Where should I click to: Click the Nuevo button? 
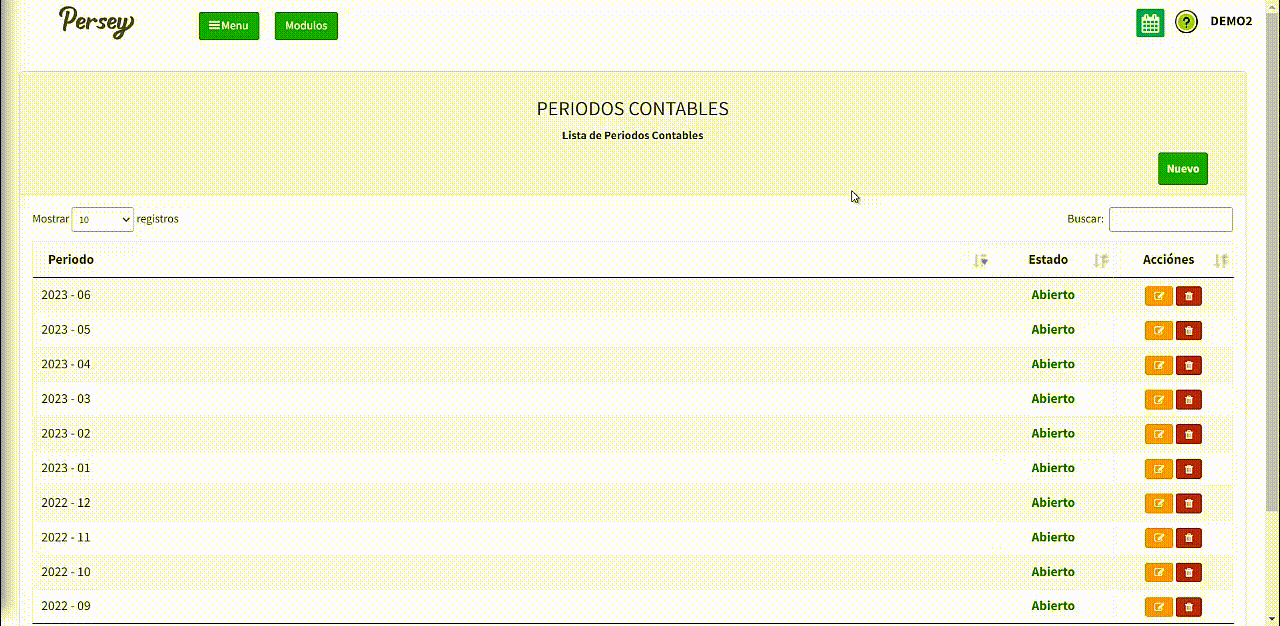coord(1182,169)
